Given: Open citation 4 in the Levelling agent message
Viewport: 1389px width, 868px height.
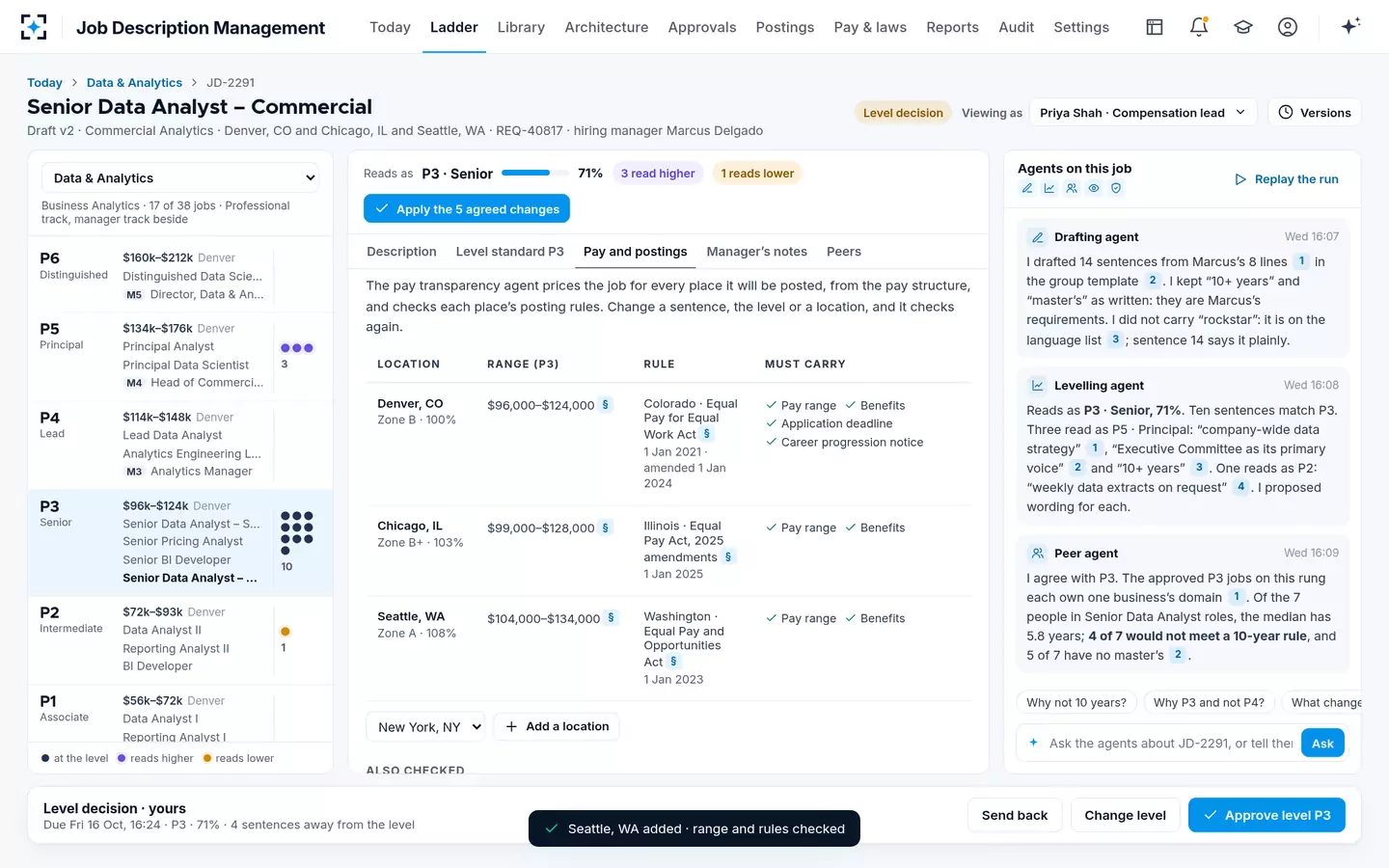Looking at the screenshot, I should click(x=1241, y=487).
